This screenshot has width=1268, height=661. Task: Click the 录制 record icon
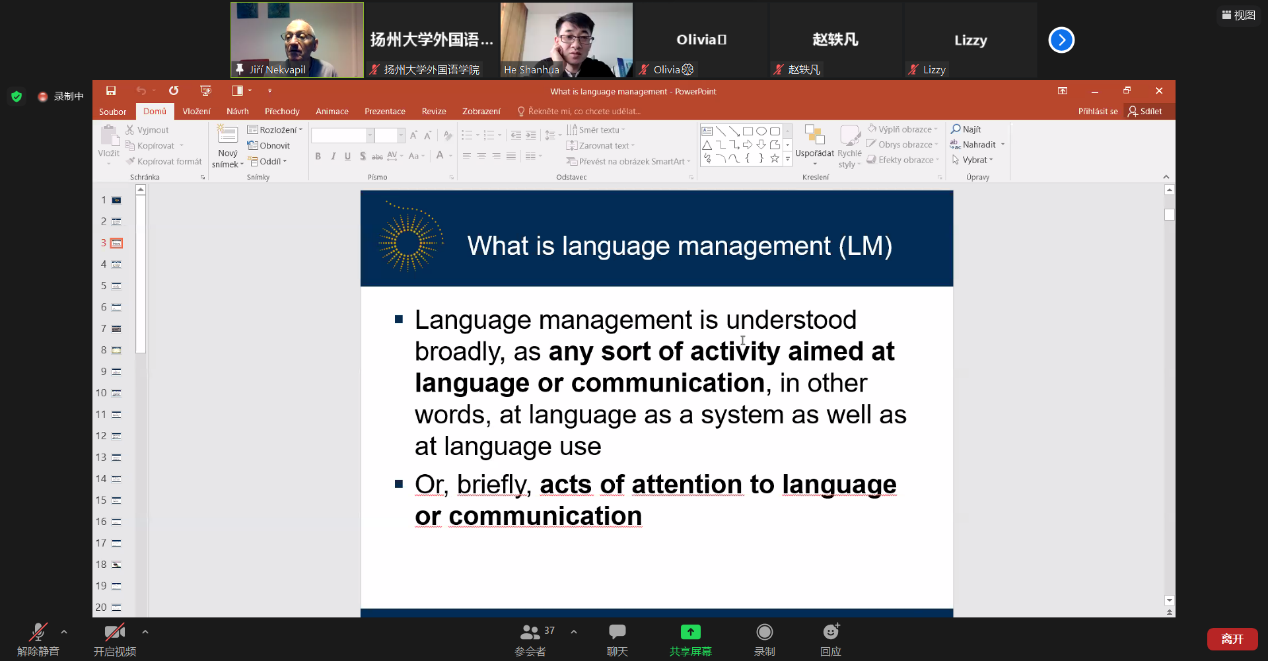(764, 639)
